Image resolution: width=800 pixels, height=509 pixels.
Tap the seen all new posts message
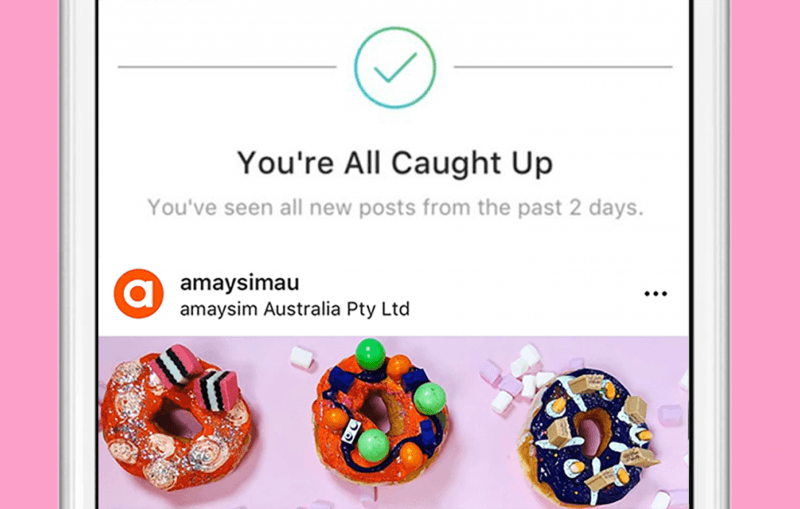pyautogui.click(x=395, y=208)
